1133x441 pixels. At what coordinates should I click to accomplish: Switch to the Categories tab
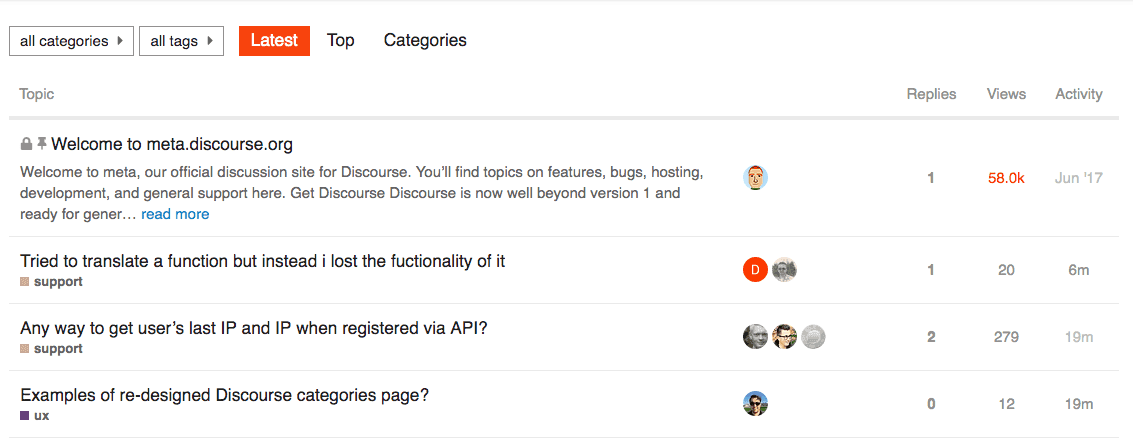(425, 40)
